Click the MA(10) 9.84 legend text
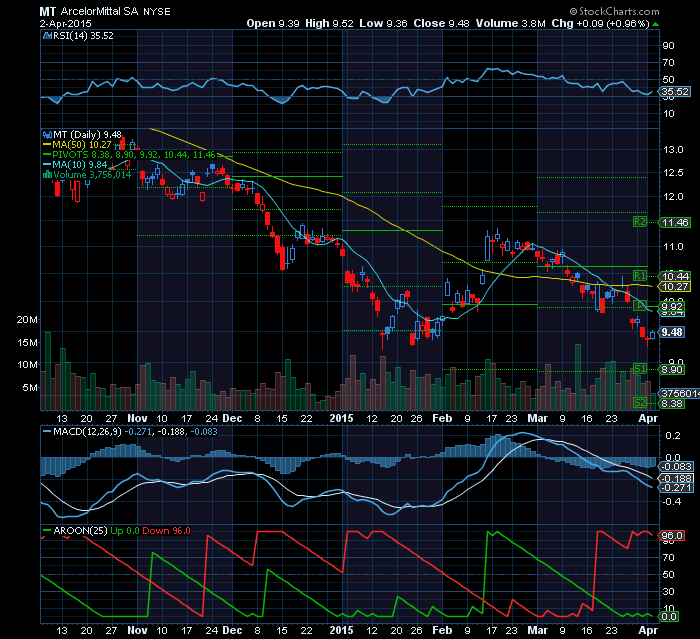 click(79, 165)
